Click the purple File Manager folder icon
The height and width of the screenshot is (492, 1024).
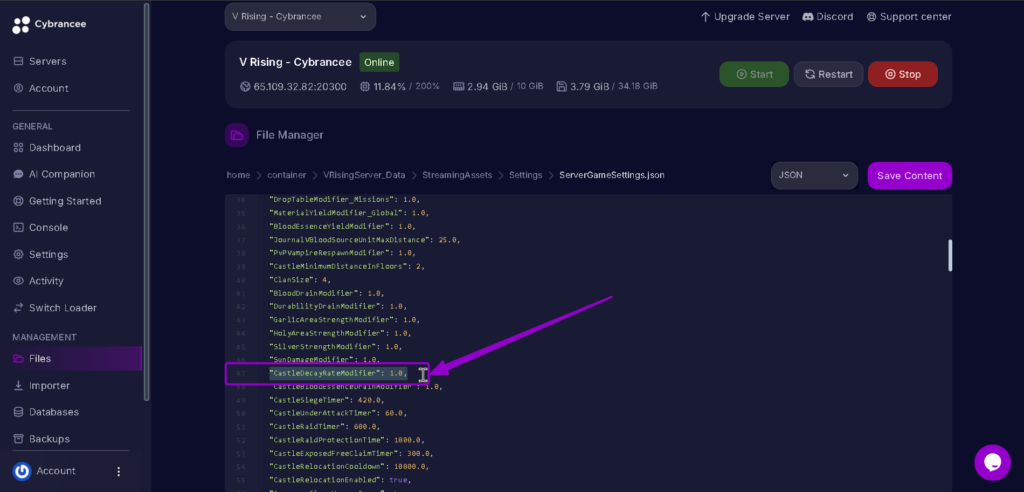[236, 135]
